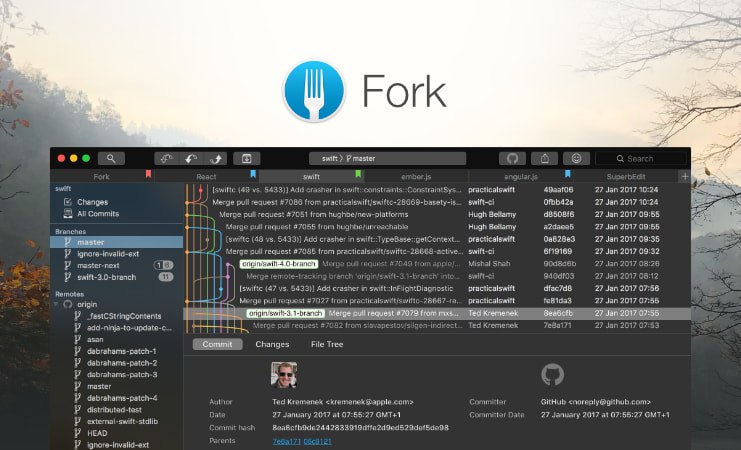Switch to the angular.js repository tab

click(x=521, y=176)
